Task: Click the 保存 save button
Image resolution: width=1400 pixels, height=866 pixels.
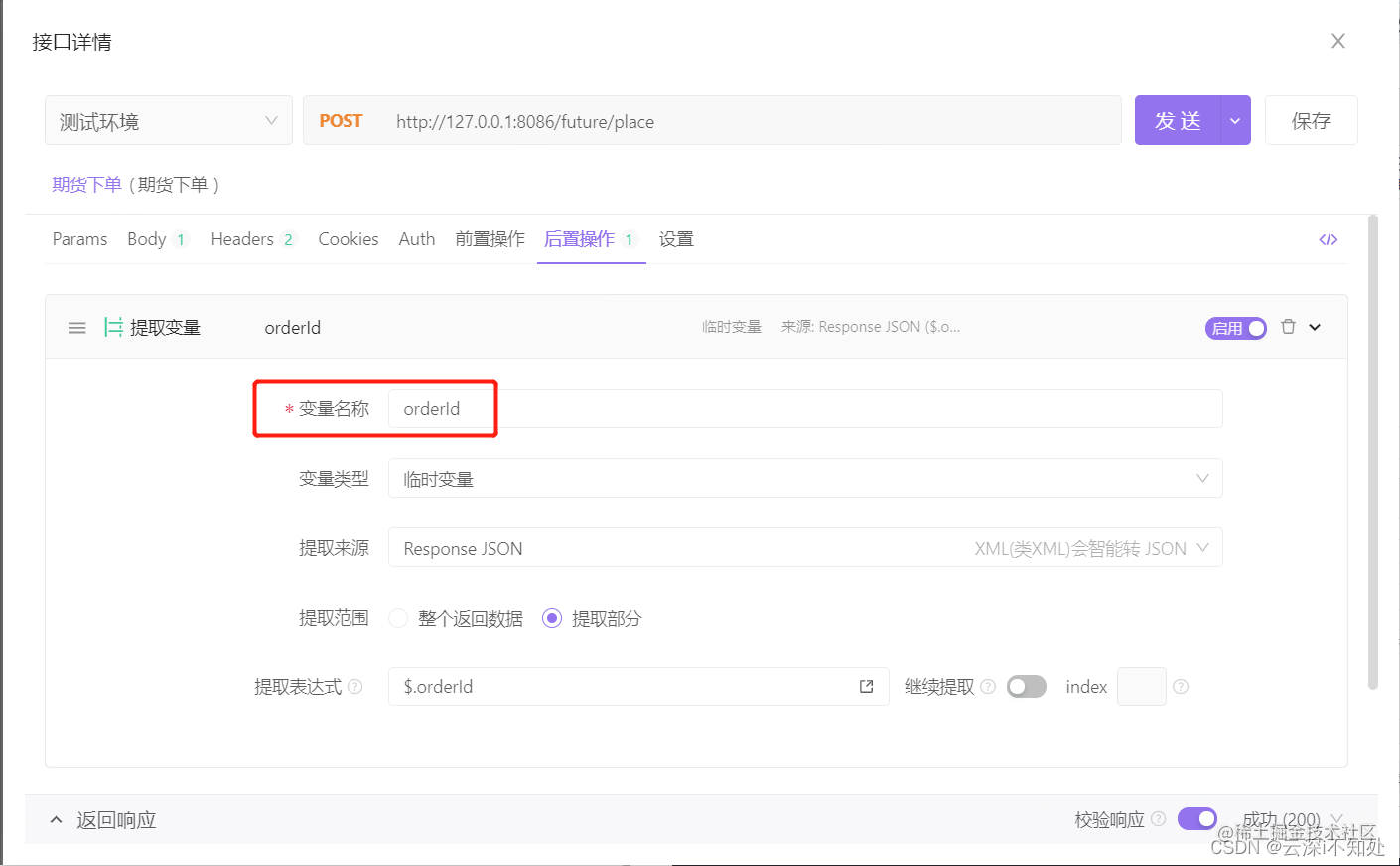Action: [1311, 121]
